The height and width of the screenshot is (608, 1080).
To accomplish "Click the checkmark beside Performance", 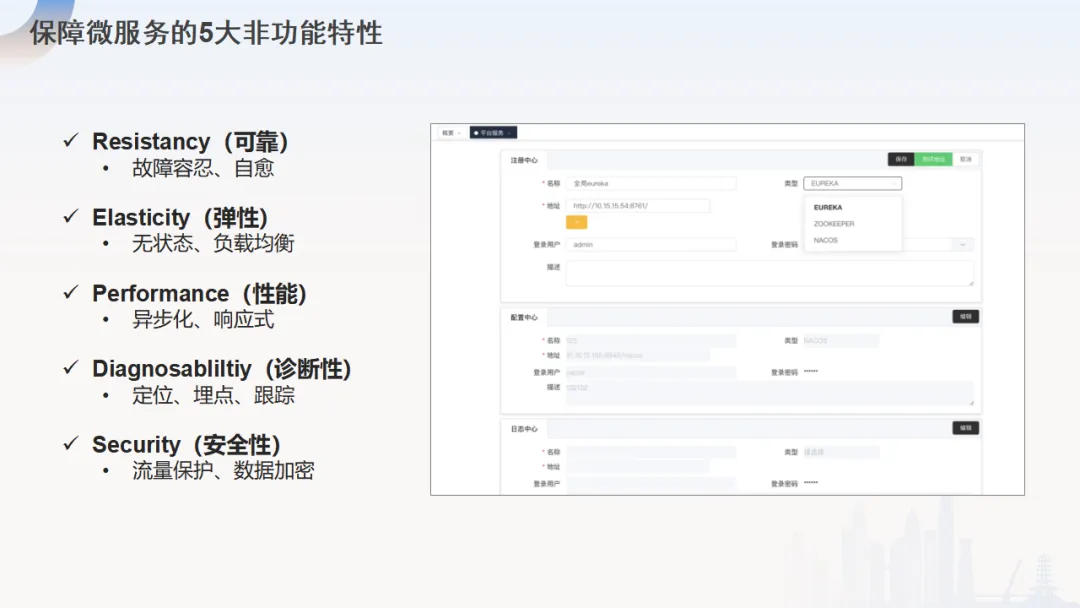I will [x=70, y=292].
